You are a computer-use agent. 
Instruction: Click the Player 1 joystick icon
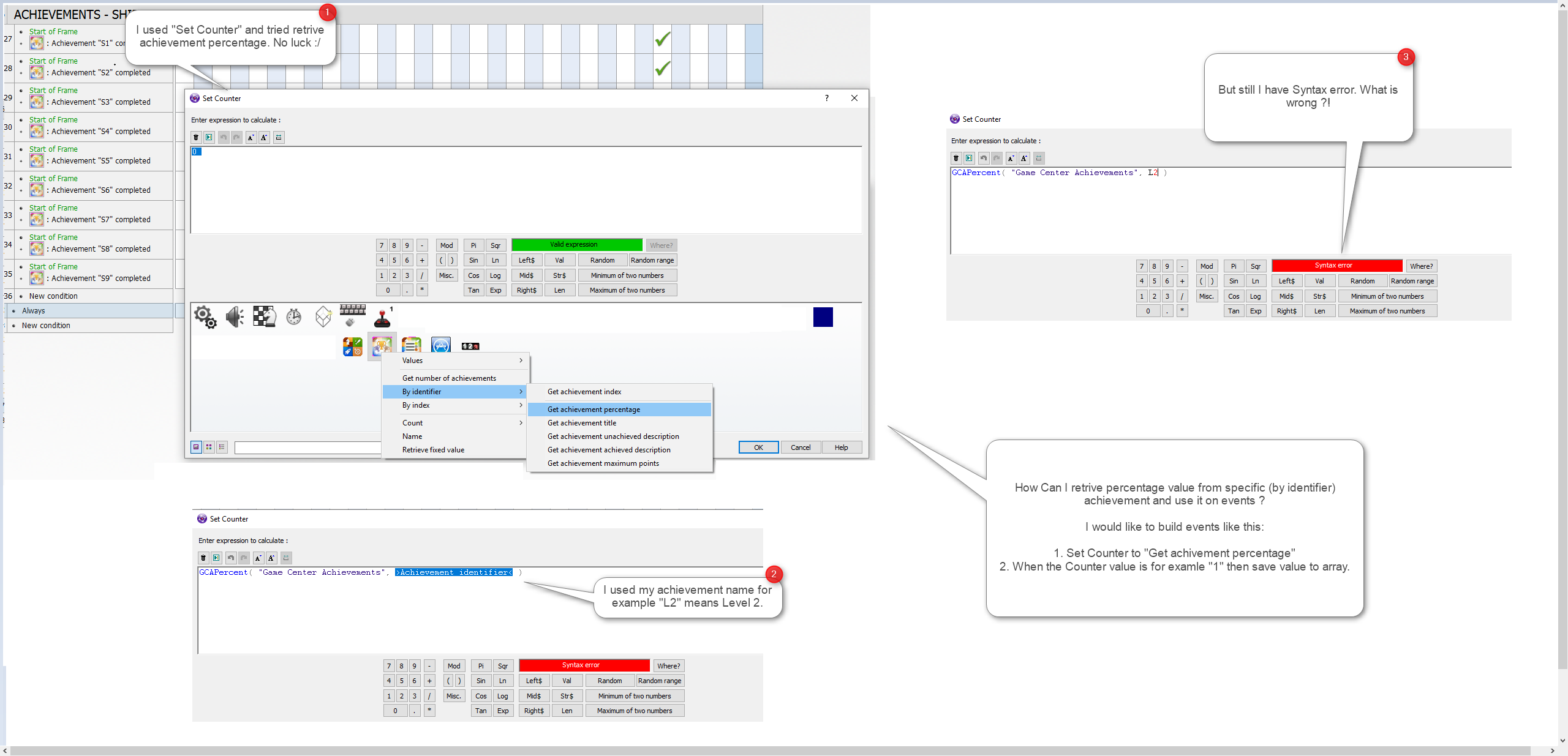tap(382, 317)
